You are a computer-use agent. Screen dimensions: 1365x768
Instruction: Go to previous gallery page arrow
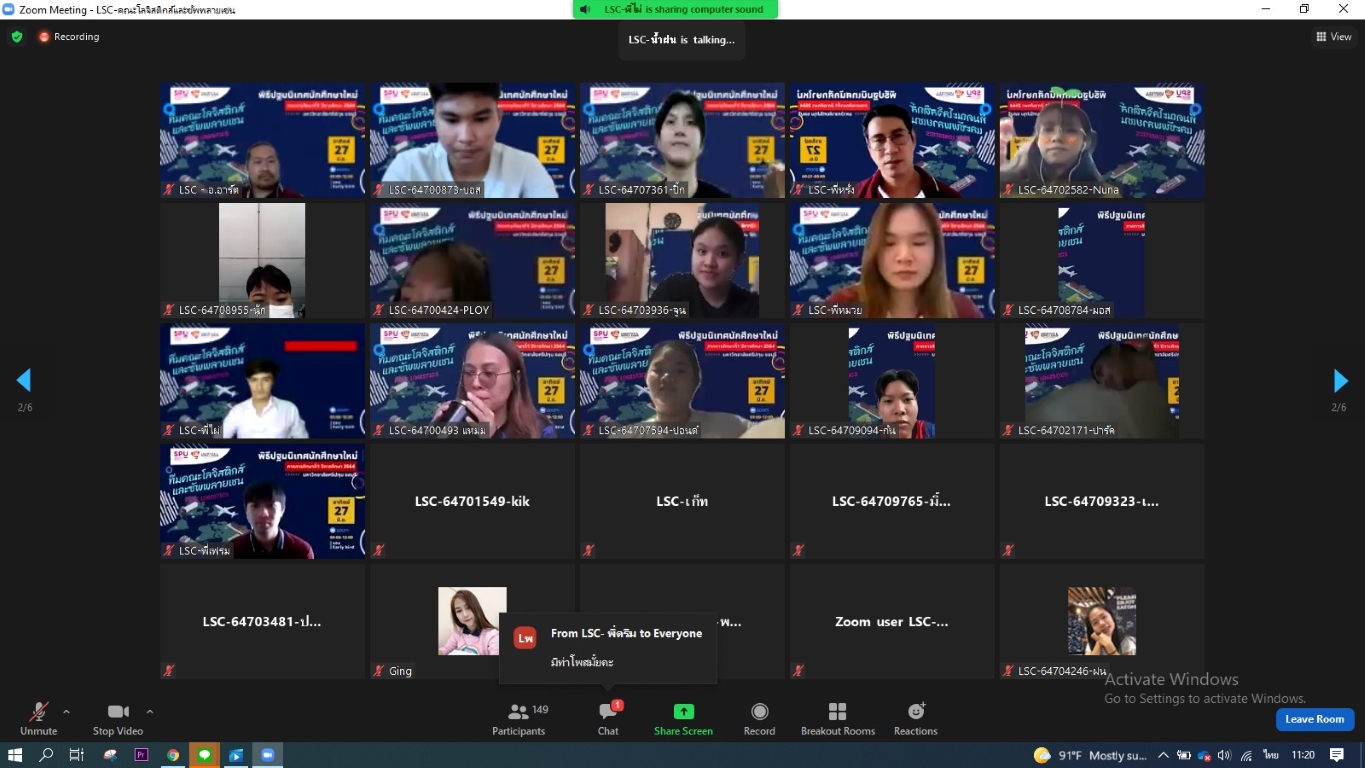[x=24, y=381]
